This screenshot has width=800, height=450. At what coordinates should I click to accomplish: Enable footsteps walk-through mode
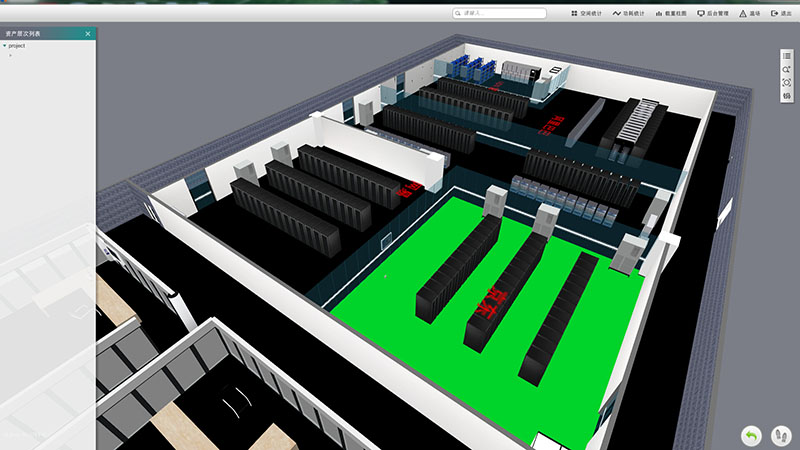point(780,435)
